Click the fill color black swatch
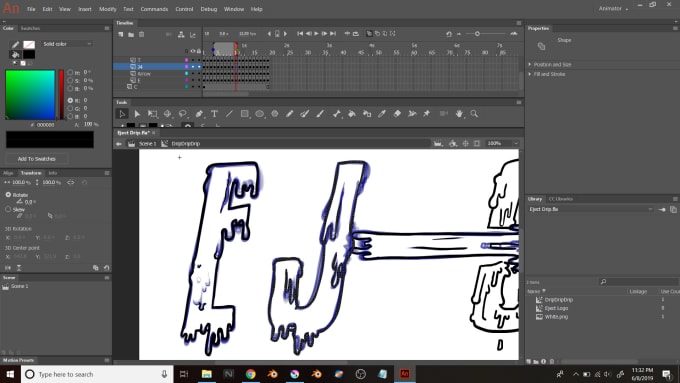 [29, 54]
